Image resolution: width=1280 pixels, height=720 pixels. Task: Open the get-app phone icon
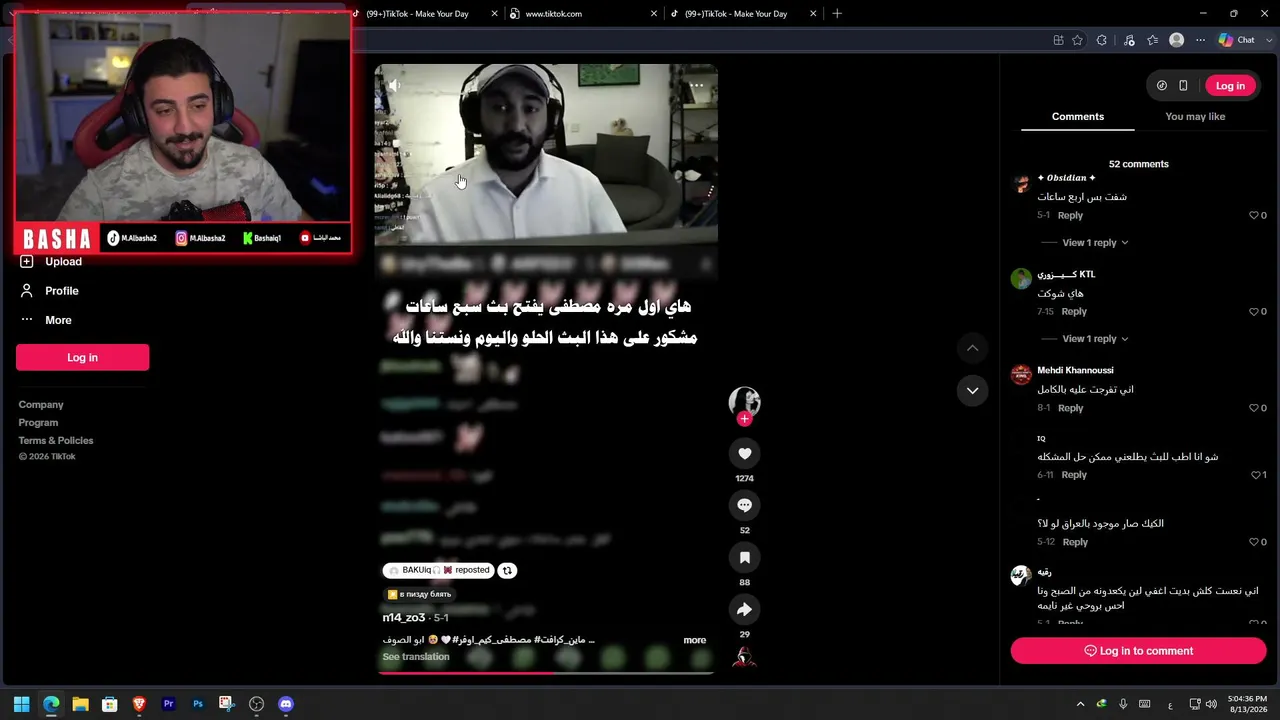1183,86
